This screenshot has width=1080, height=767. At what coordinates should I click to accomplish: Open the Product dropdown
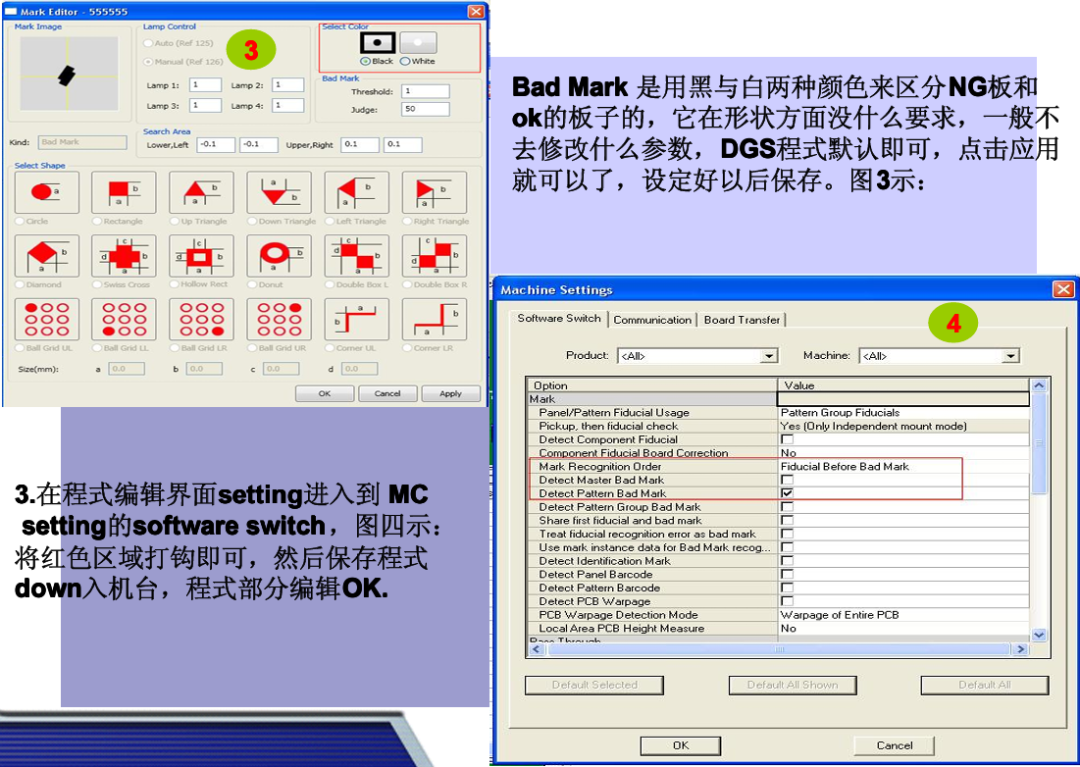pos(769,356)
